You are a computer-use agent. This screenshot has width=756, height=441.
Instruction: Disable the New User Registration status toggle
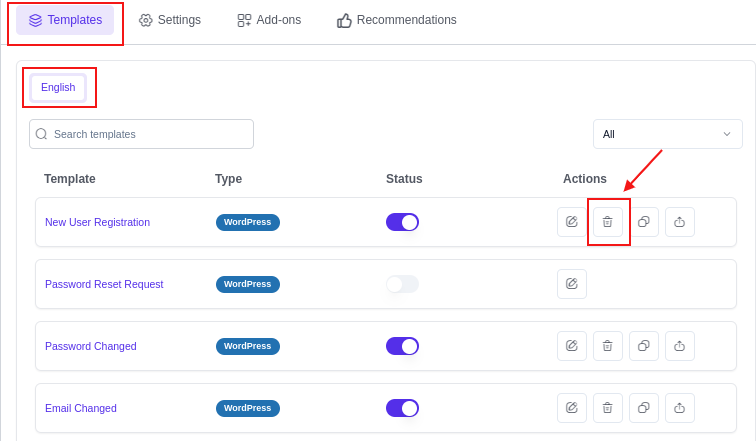402,222
